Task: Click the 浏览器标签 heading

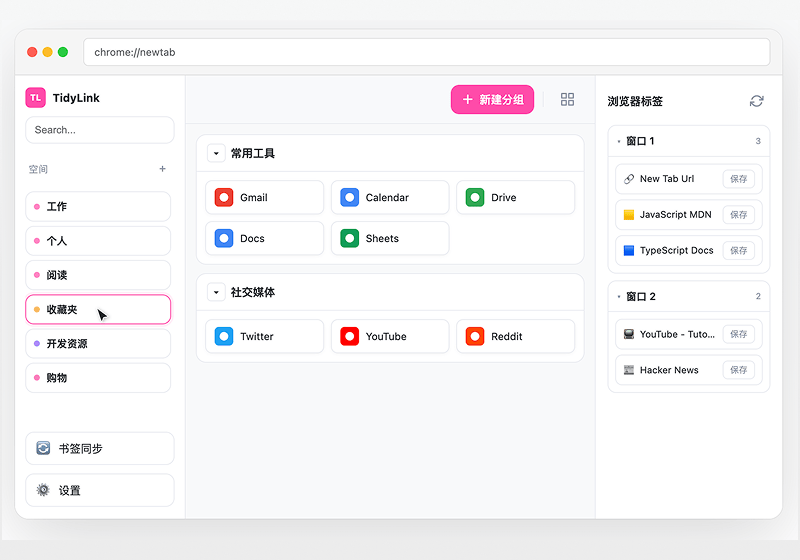Action: coord(635,101)
